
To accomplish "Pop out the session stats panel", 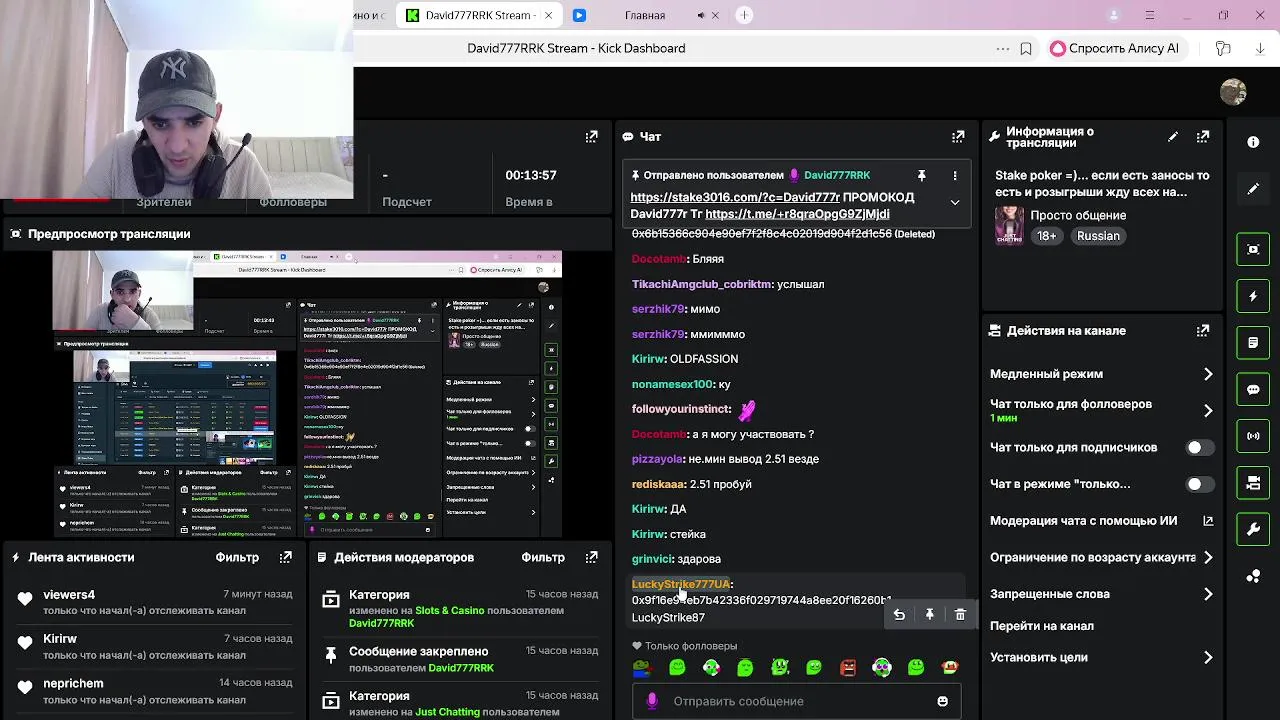I will point(592,136).
